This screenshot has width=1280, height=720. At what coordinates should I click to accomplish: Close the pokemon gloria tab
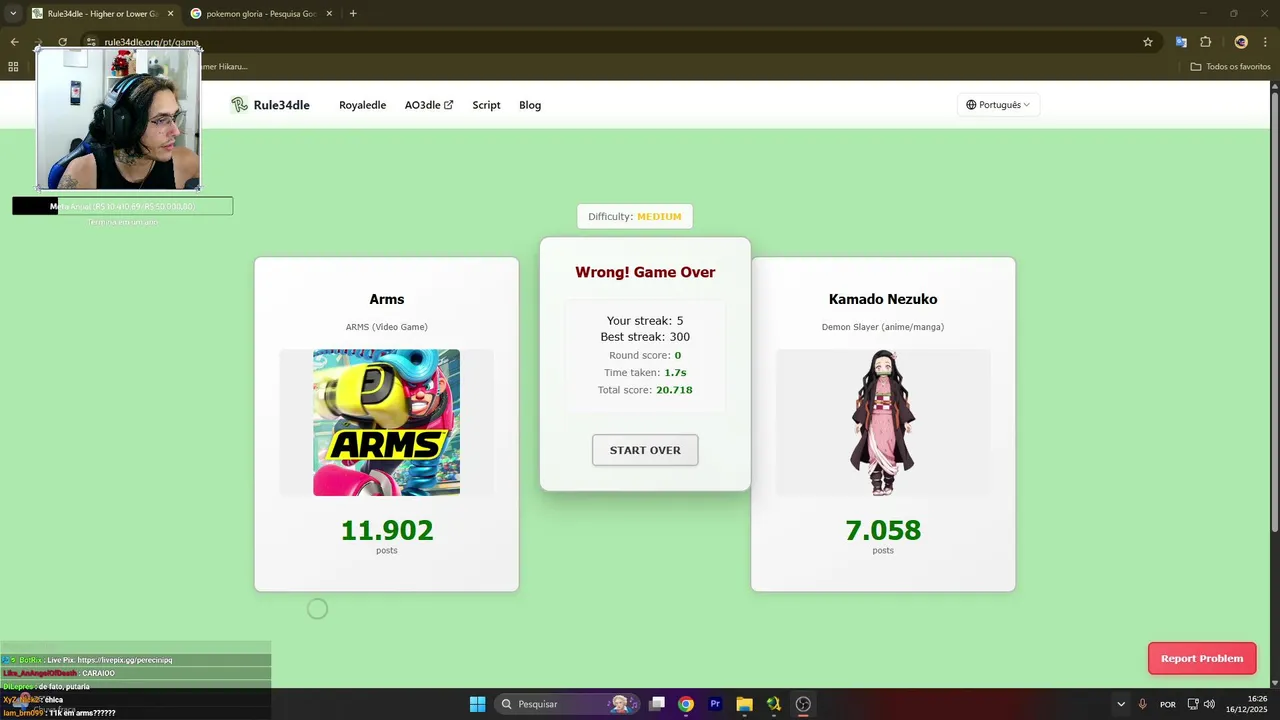[329, 14]
